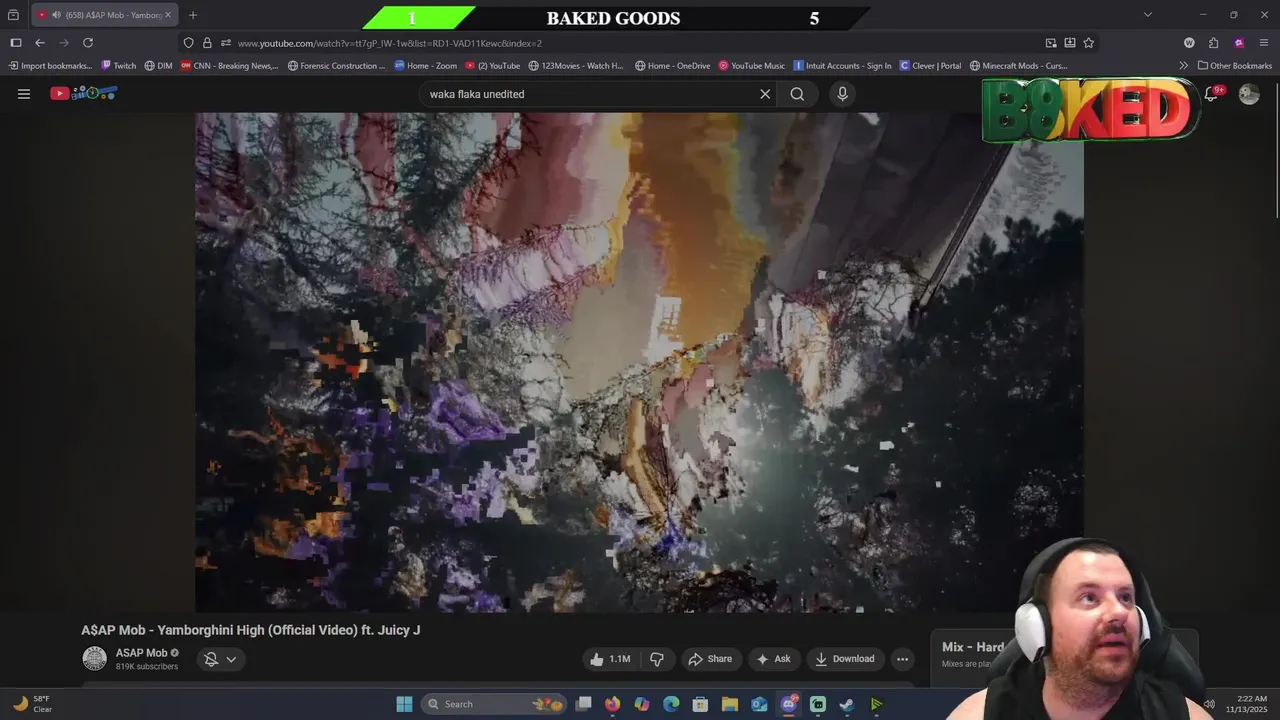
Task: Open YouTube Music bookmark
Action: tap(752, 66)
